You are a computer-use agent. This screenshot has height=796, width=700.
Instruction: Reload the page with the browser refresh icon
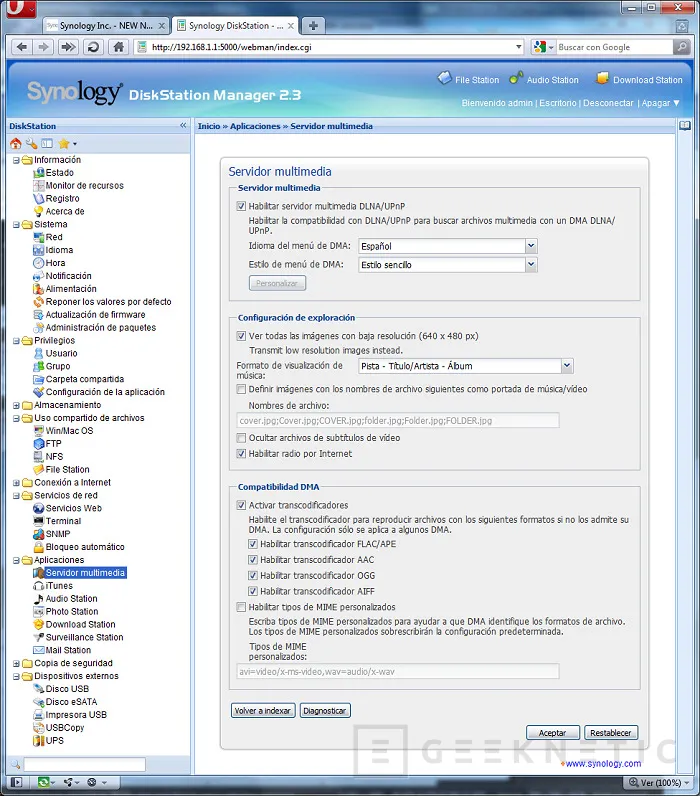[x=93, y=47]
